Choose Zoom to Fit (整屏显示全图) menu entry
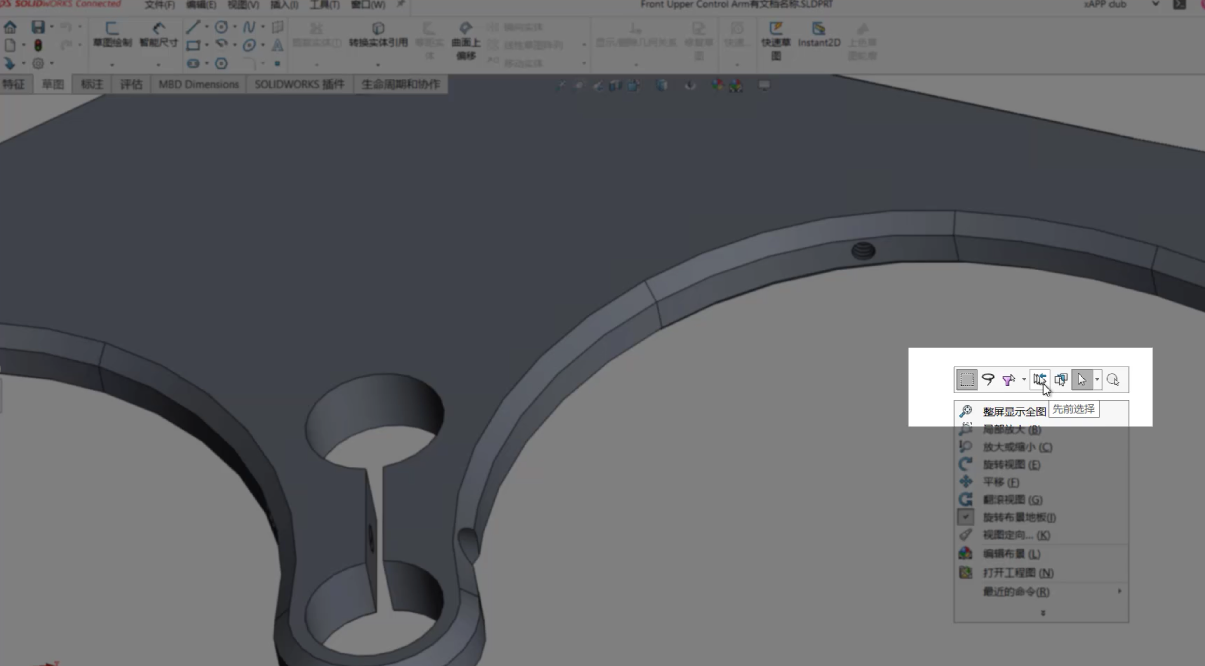1205x666 pixels. click(1013, 411)
